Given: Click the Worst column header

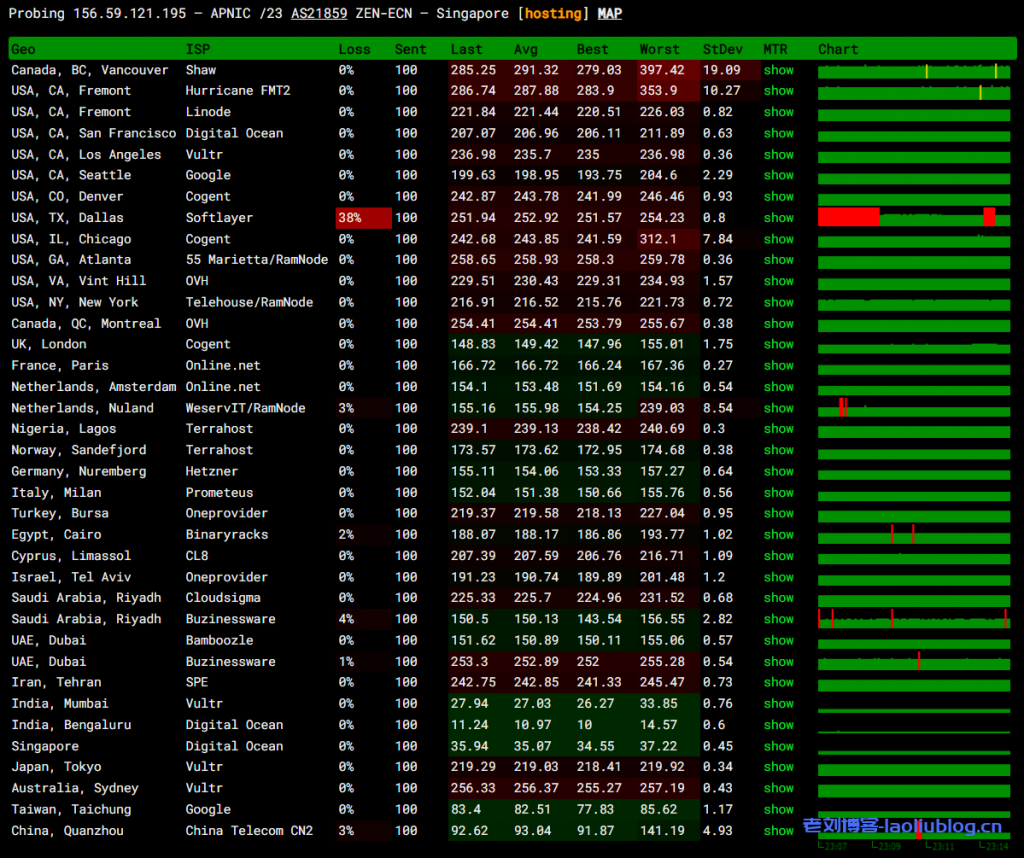Looking at the screenshot, I should (x=659, y=49).
